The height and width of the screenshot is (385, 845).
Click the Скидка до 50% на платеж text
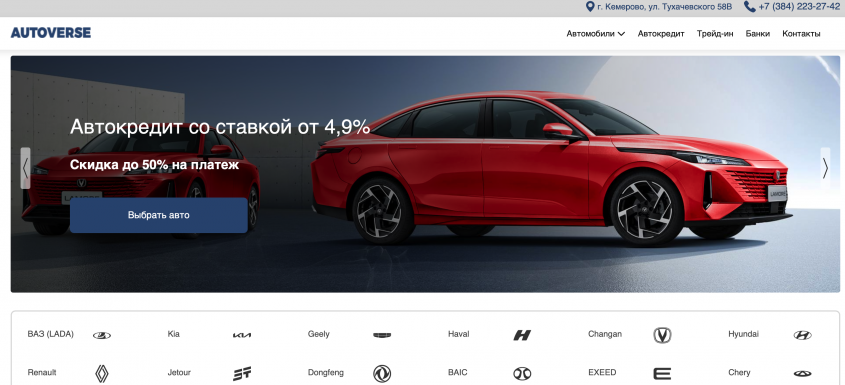tap(154, 165)
